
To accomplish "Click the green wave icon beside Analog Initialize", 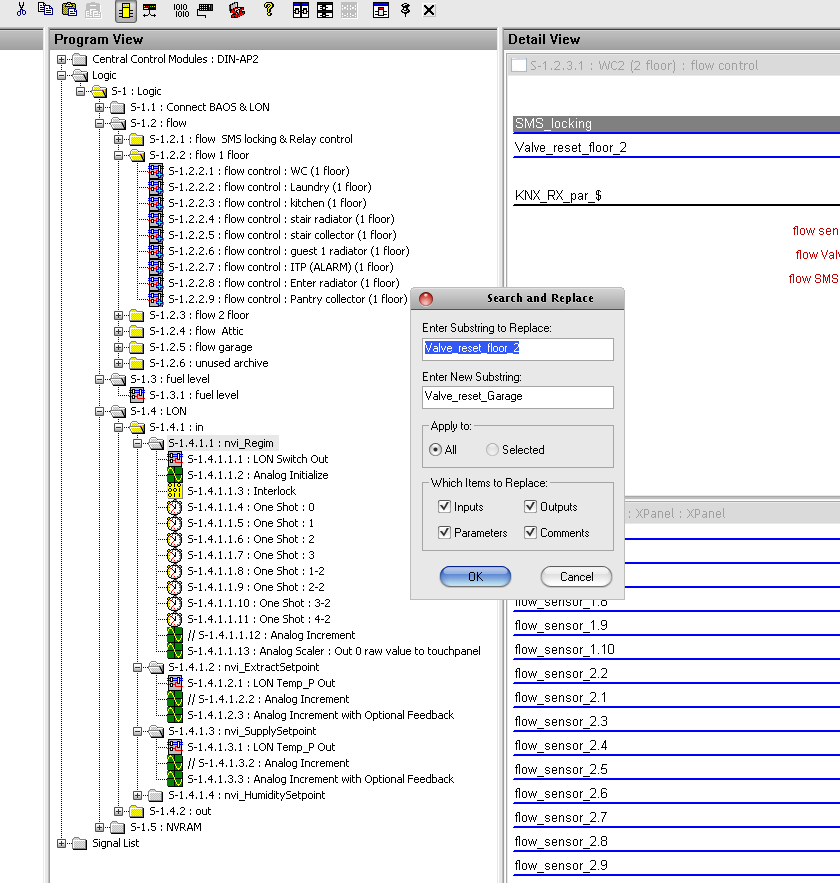I will 175,475.
